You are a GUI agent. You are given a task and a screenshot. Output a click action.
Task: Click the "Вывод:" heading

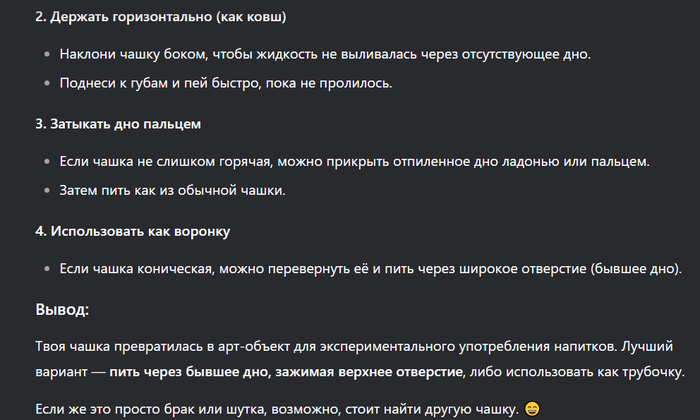pos(62,309)
